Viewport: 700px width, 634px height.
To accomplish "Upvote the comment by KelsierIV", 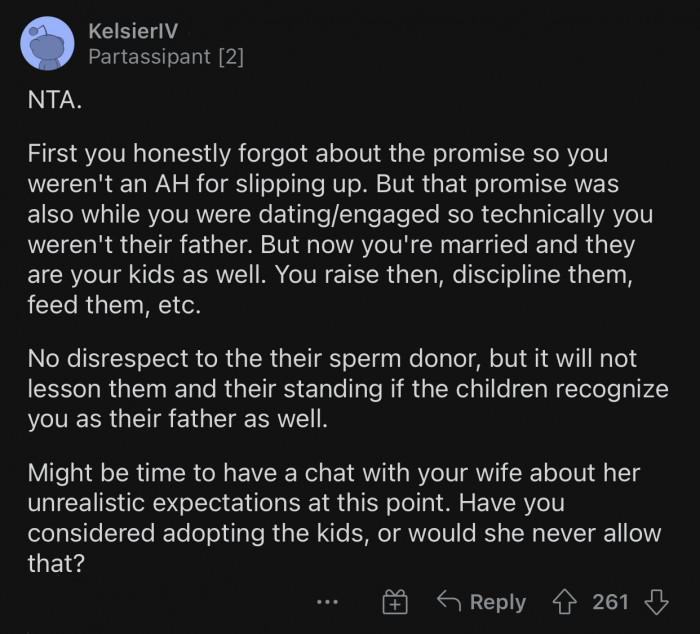I will 566,602.
